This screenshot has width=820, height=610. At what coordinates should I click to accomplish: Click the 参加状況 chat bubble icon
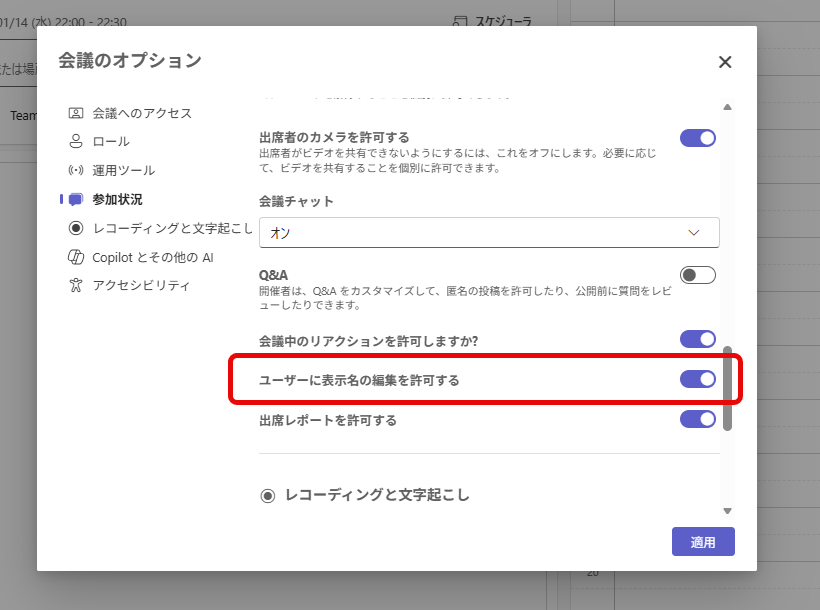(x=75, y=200)
